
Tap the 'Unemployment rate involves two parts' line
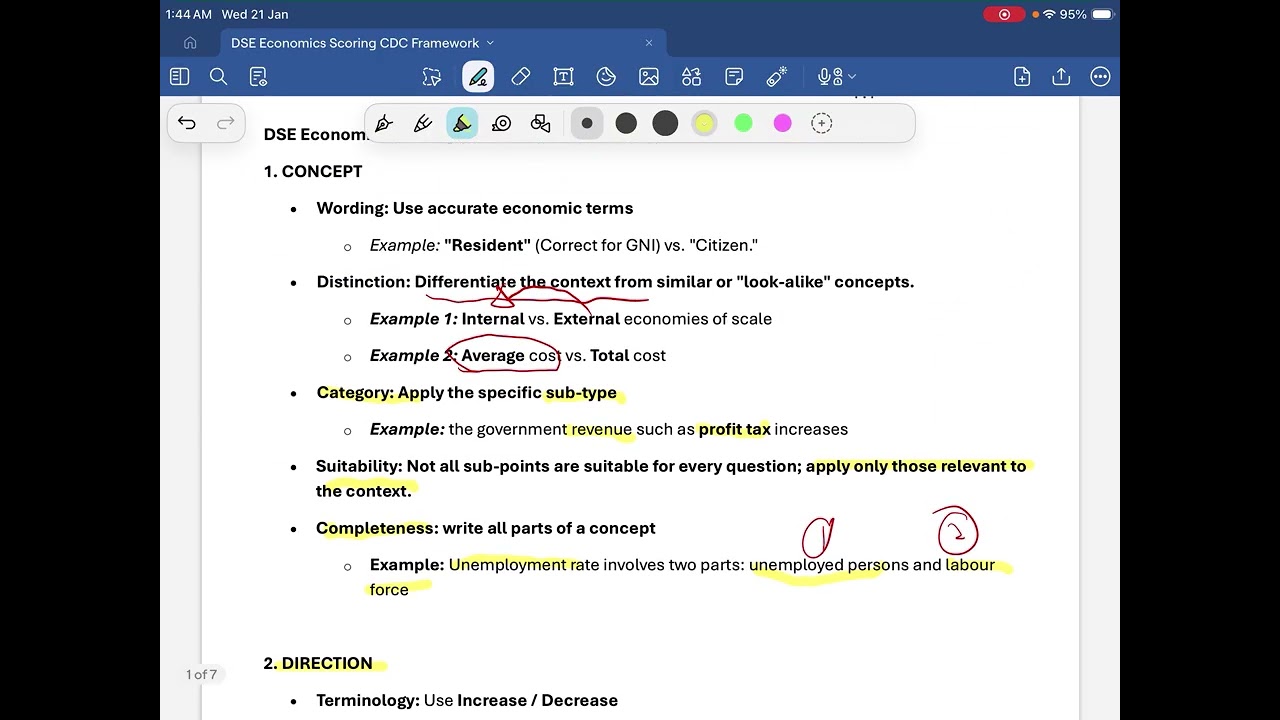(x=683, y=577)
